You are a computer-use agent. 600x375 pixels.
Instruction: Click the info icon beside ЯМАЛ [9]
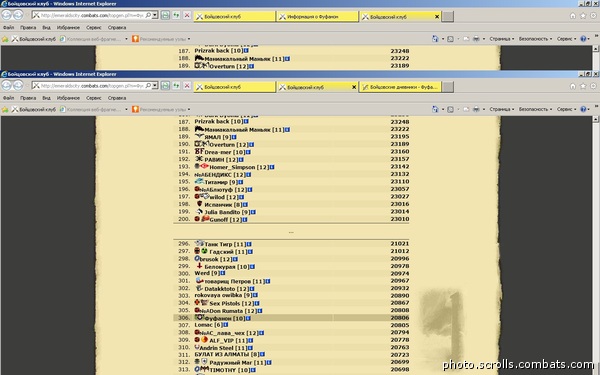pyautogui.click(x=234, y=137)
